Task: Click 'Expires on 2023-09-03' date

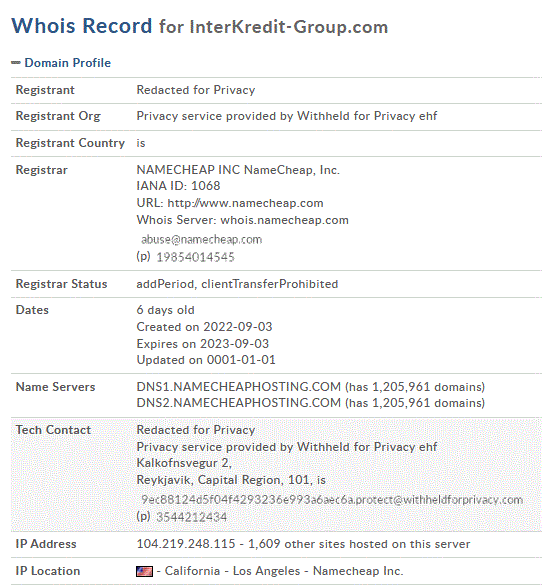Action: (203, 343)
